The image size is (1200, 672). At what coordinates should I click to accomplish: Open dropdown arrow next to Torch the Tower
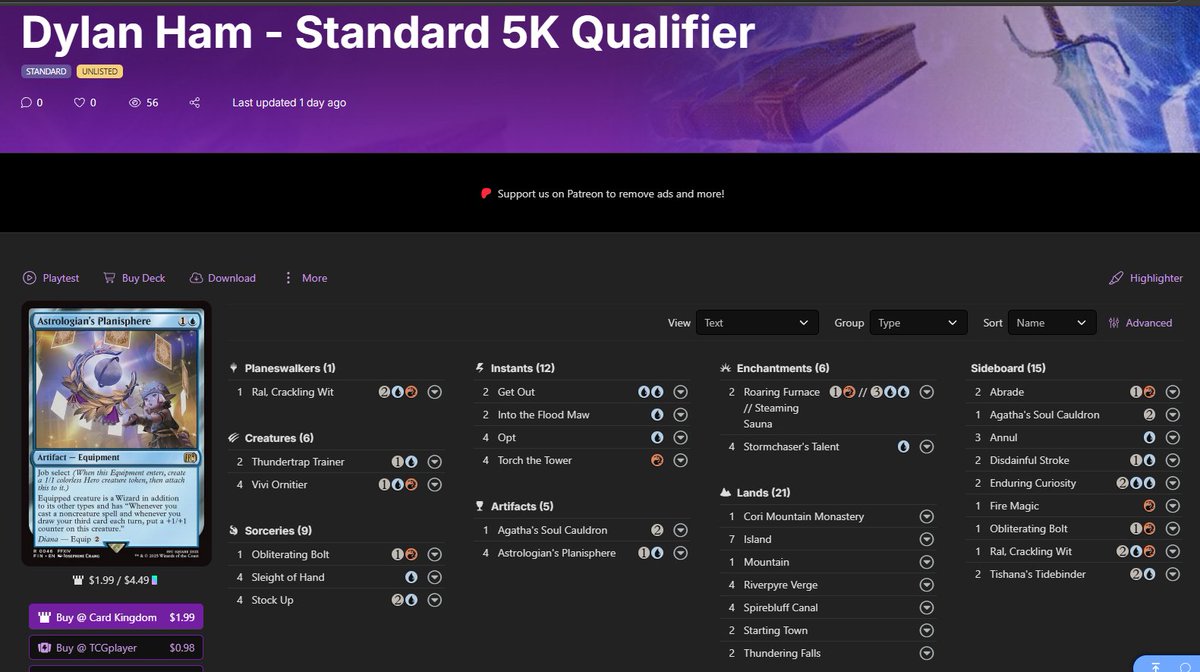click(x=680, y=461)
